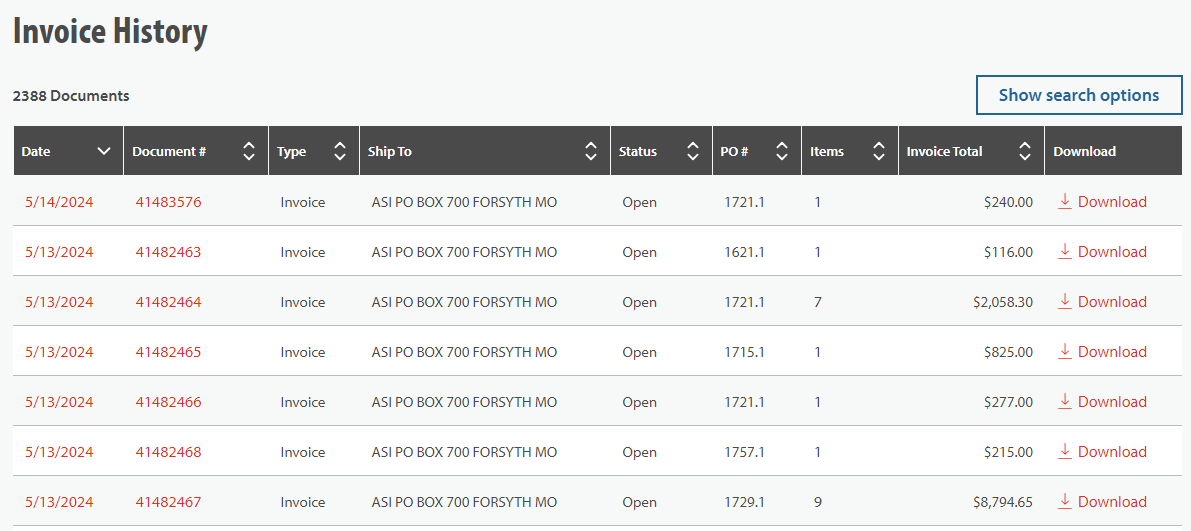
Task: Download the $277.00 invoice via Download text
Action: tap(1112, 402)
